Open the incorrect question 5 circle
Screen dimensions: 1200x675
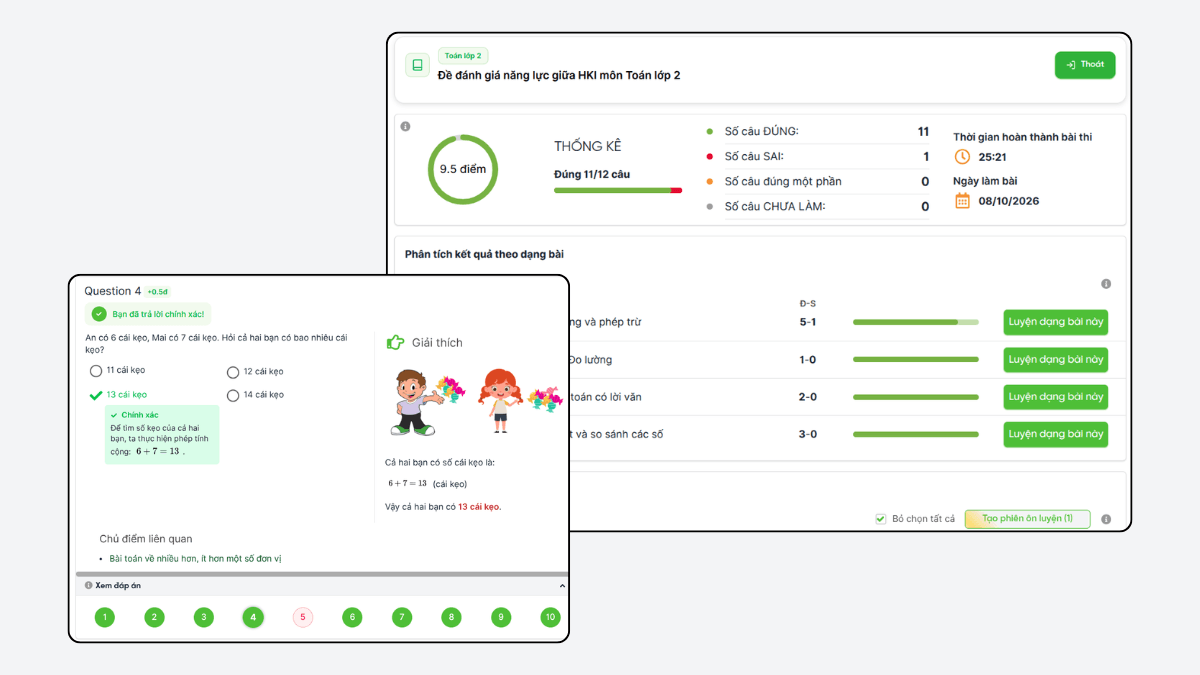(303, 618)
